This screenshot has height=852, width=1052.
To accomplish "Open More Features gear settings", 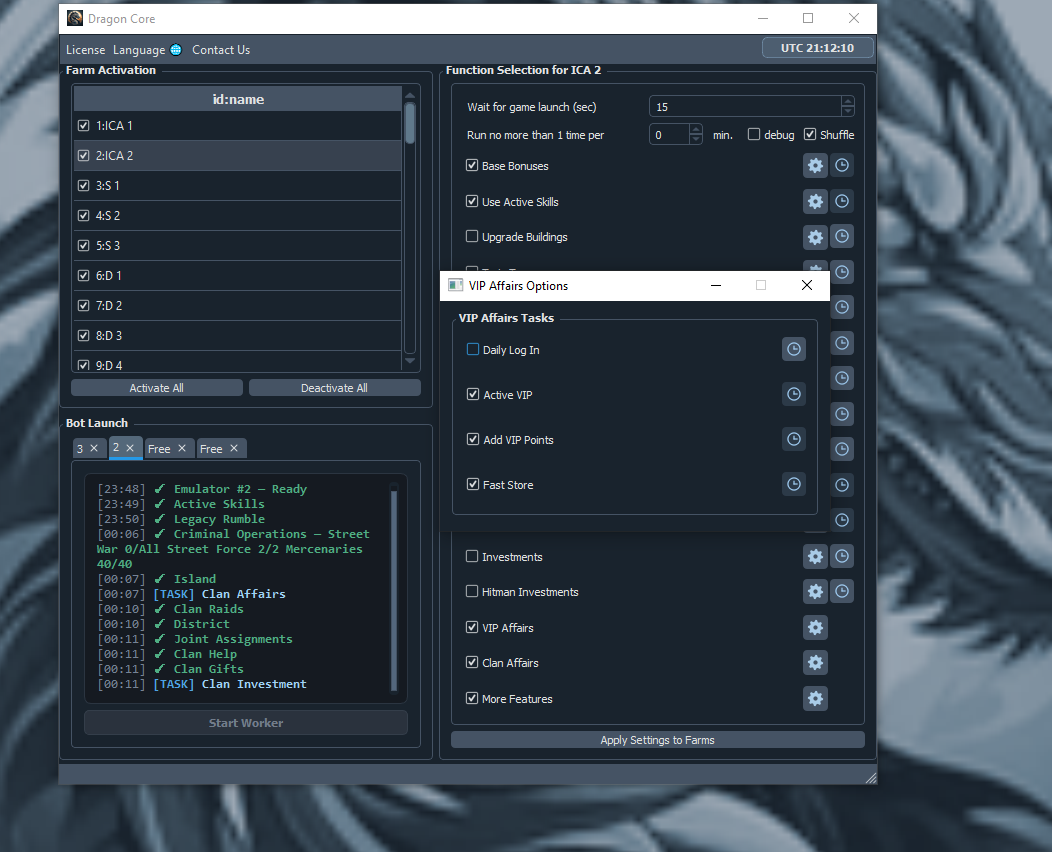I will [815, 698].
